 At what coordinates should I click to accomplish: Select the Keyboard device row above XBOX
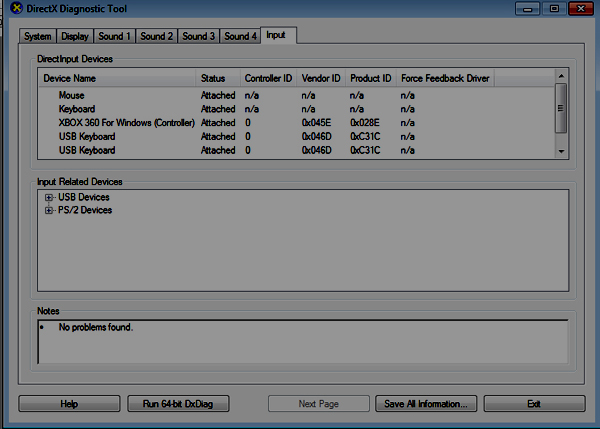[297, 109]
